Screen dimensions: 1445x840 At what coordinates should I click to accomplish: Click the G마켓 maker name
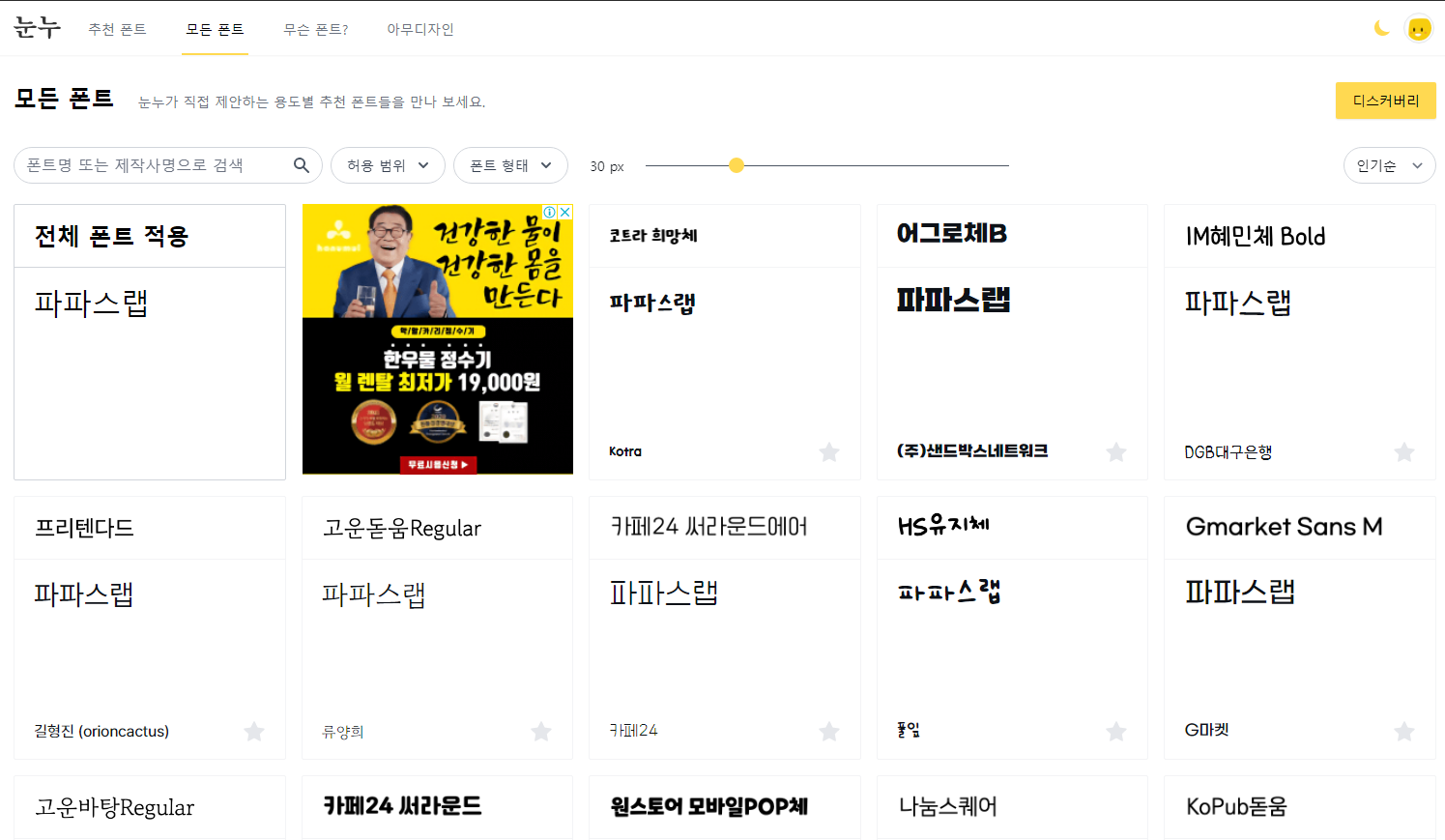point(1206,730)
